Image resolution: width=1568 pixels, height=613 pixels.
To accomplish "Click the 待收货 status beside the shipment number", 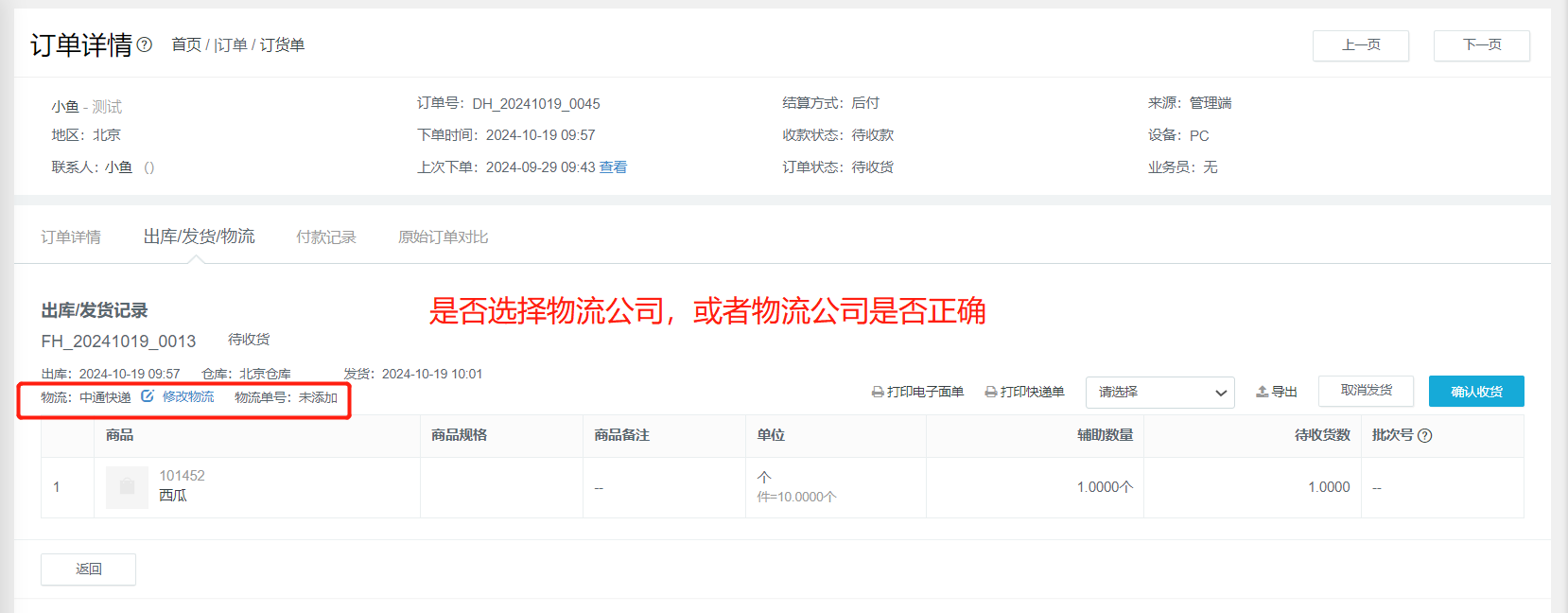I will coord(249,340).
